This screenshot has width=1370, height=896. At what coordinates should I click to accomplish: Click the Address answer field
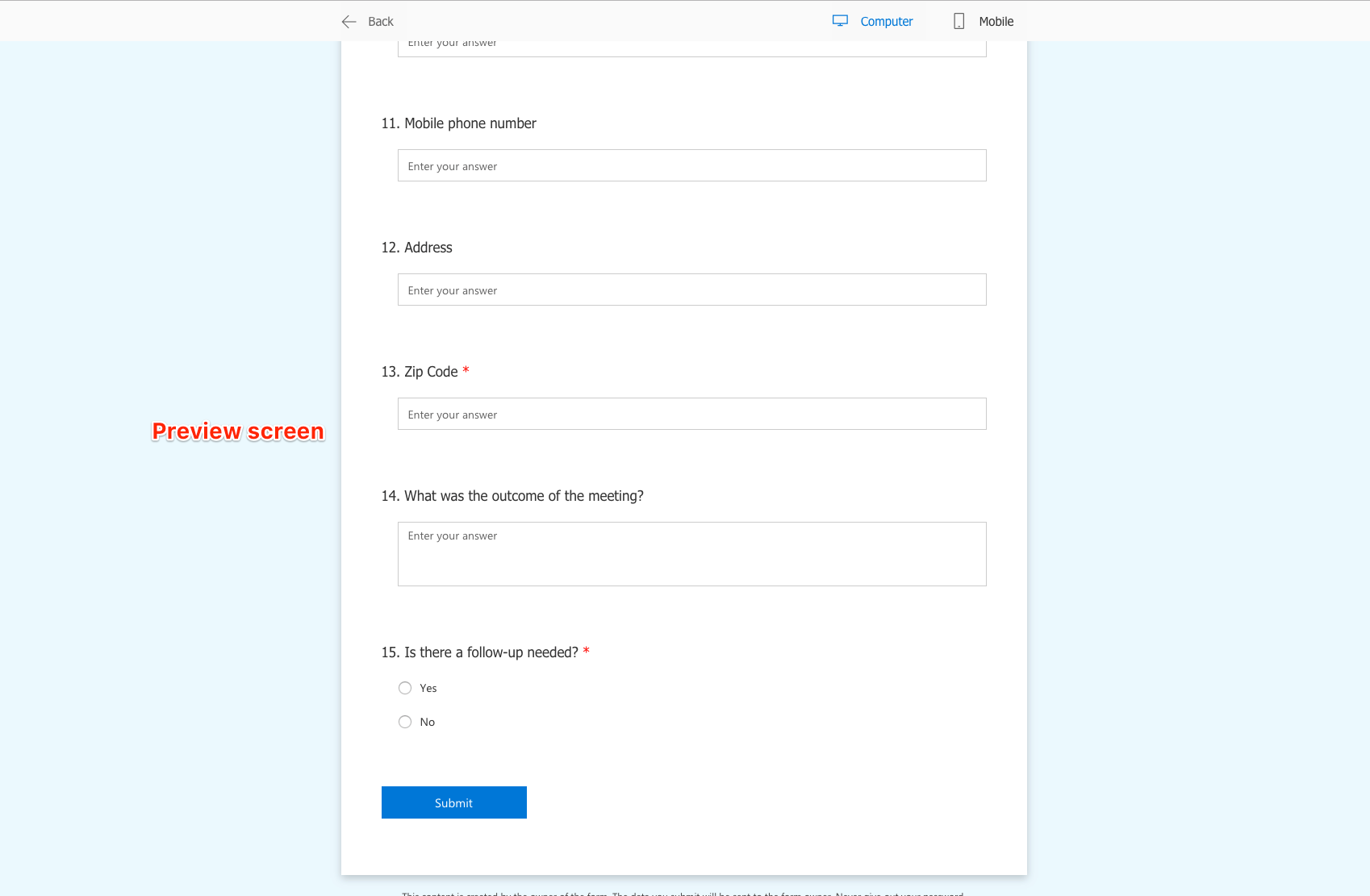coord(691,290)
